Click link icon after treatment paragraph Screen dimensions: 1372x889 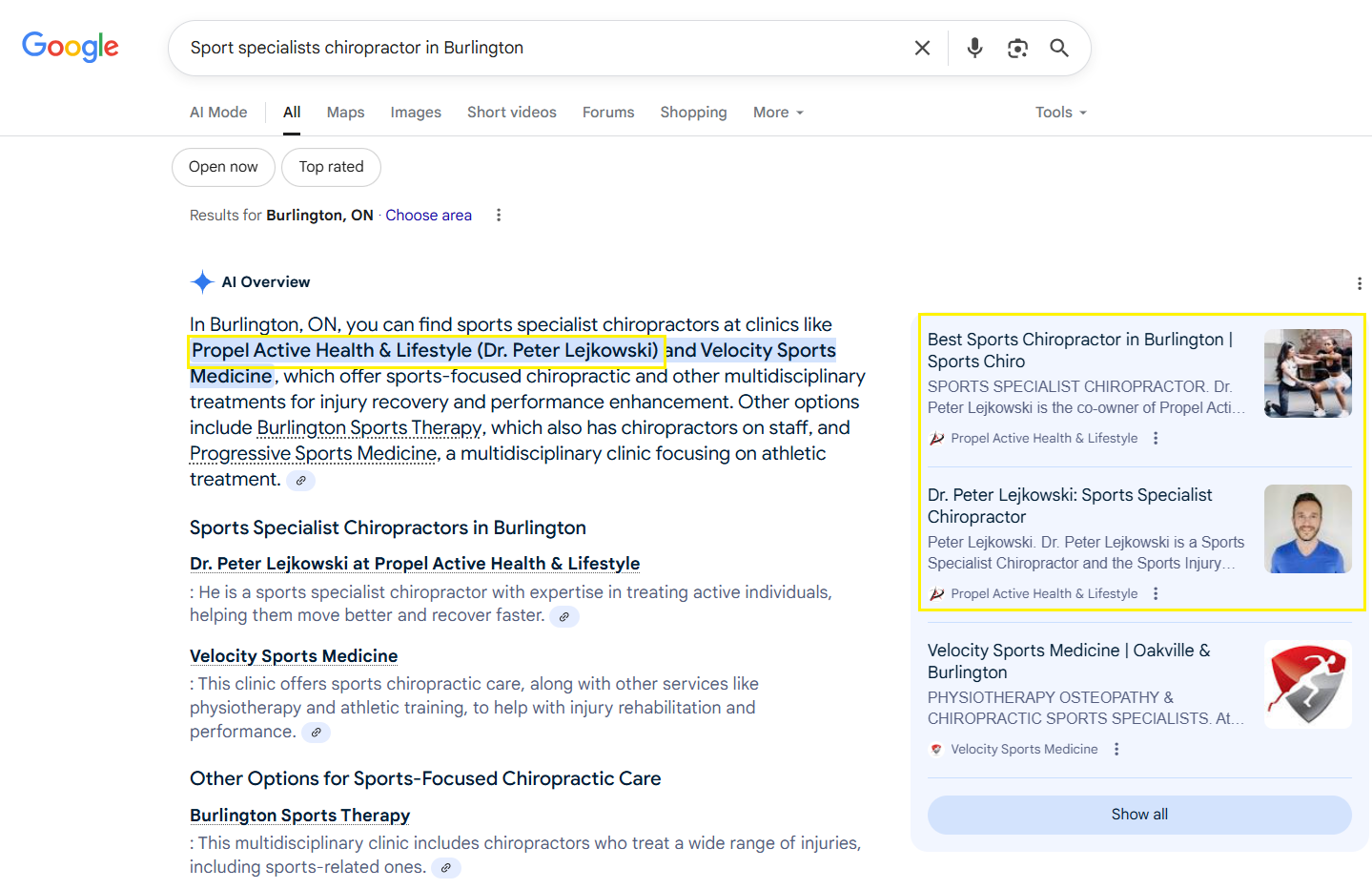[x=301, y=481]
